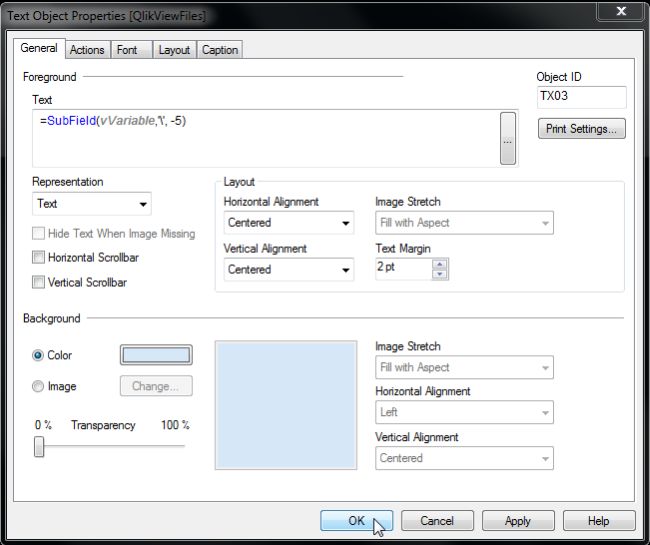The image size is (650, 545).
Task: Decrease the Text Margin spinner down arrow
Action: [440, 274]
